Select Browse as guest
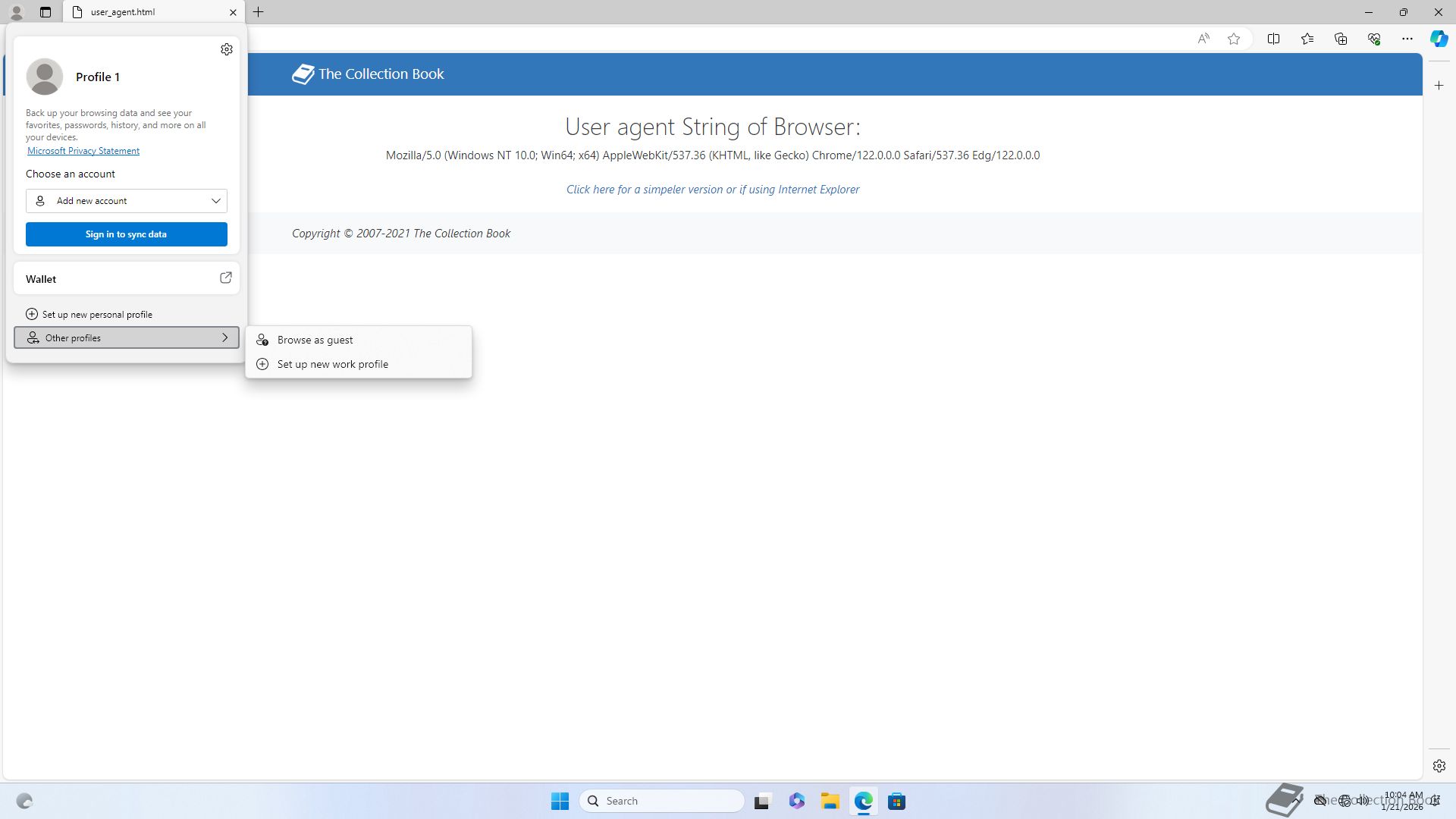This screenshot has width=1456, height=819. coord(315,340)
